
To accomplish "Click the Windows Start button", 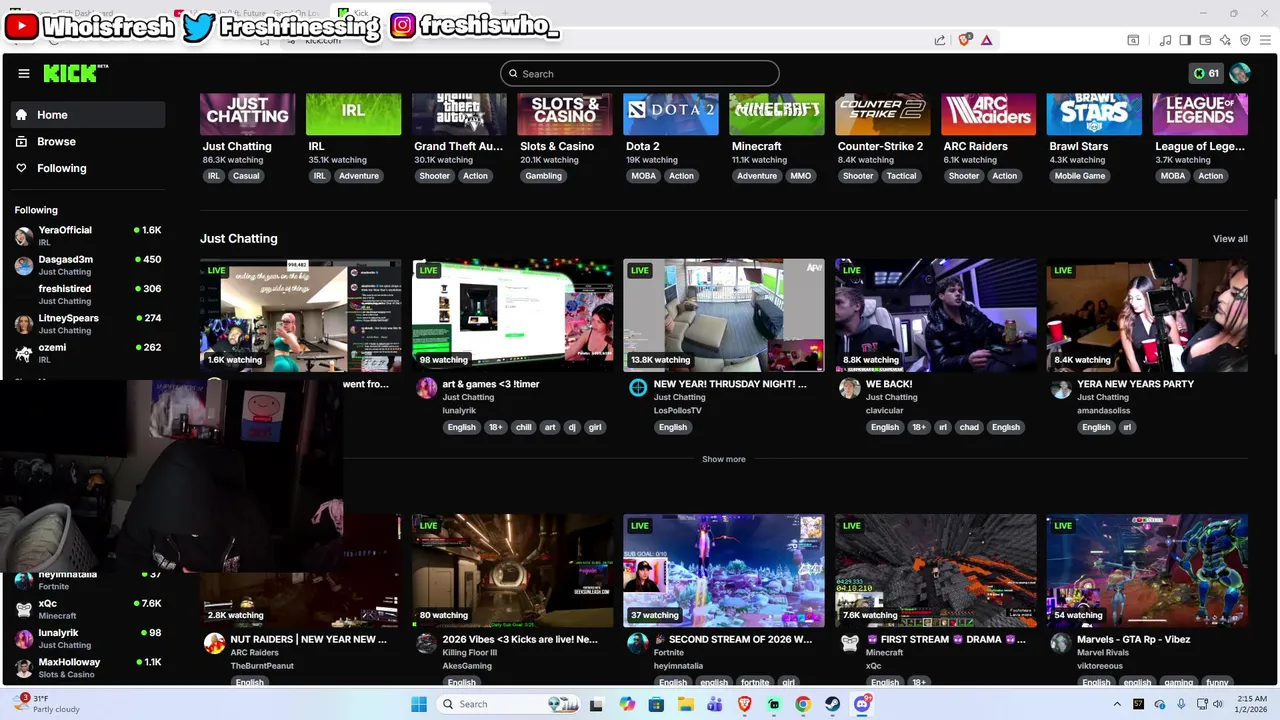I will [419, 704].
